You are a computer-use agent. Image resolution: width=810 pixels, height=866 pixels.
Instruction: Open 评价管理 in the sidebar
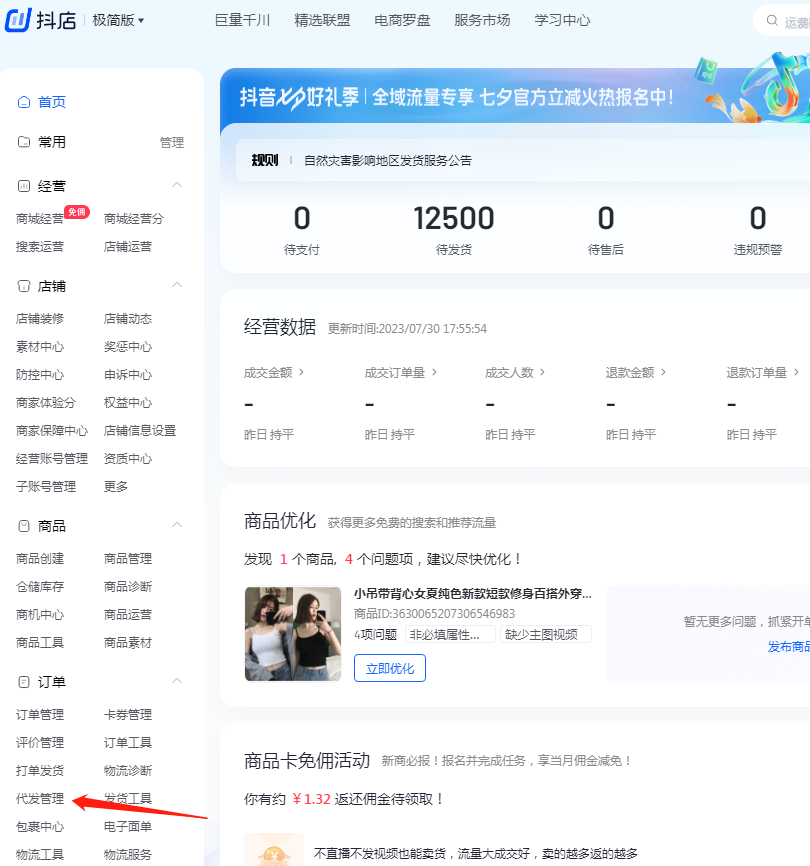coord(40,743)
